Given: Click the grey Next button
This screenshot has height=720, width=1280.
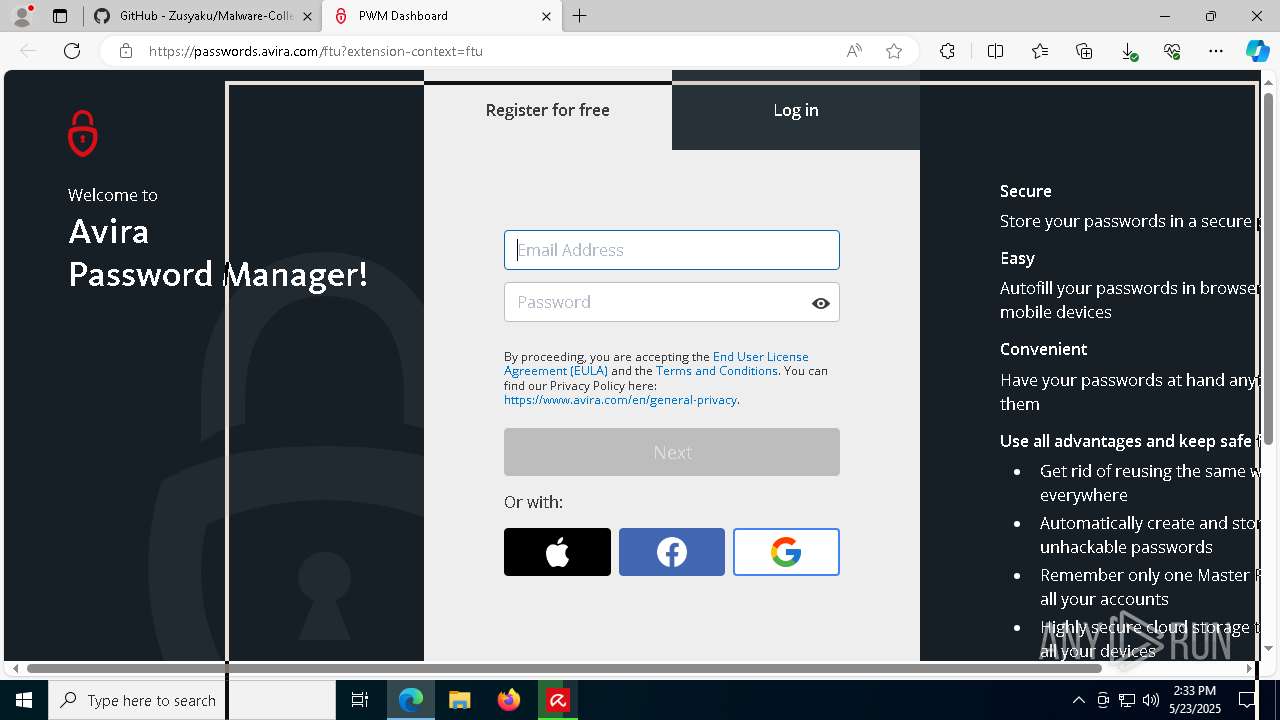Looking at the screenshot, I should point(672,452).
